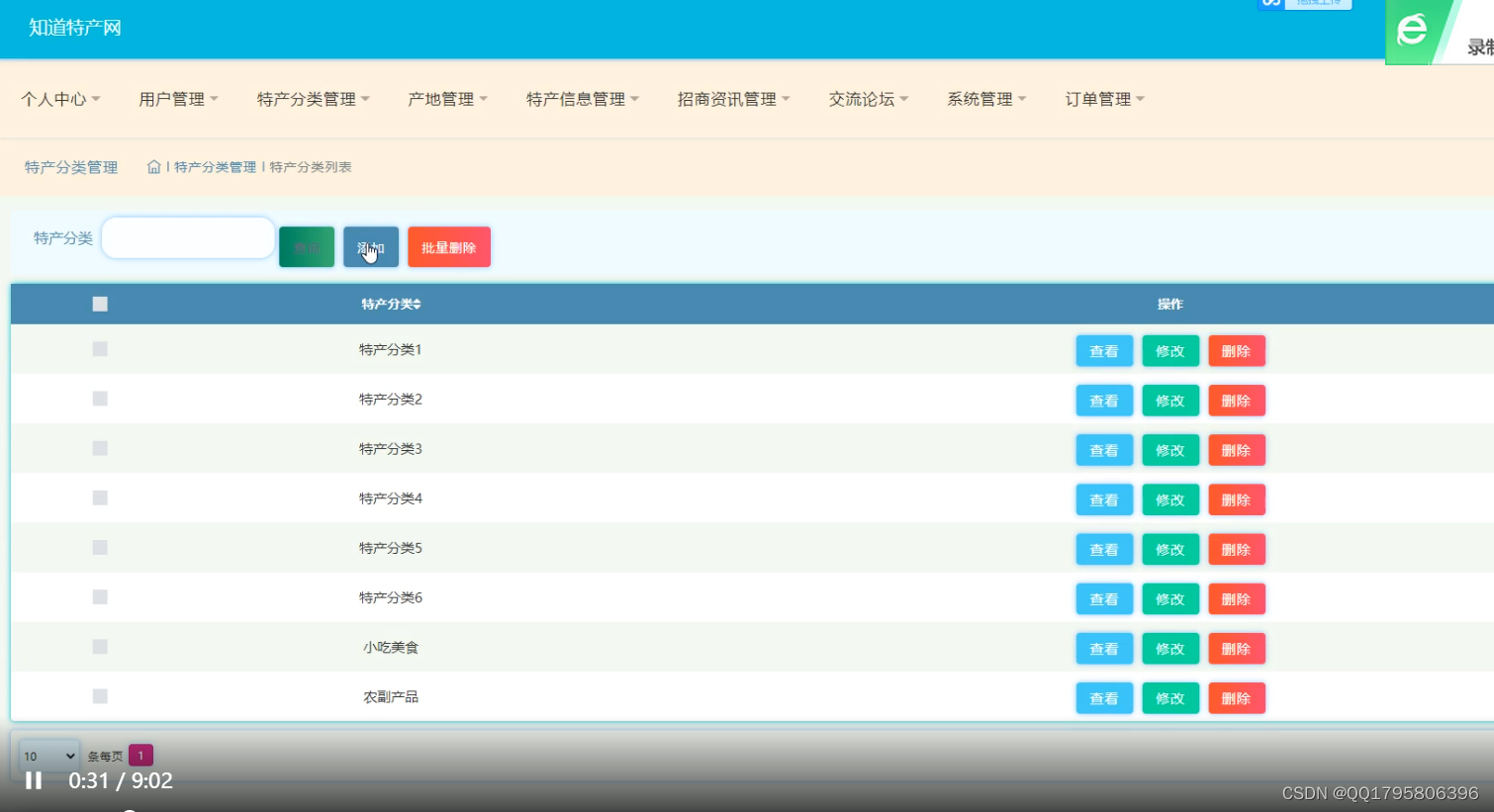The height and width of the screenshot is (812, 1494).
Task: Open the 个人中心 dropdown menu
Action: pos(60,99)
